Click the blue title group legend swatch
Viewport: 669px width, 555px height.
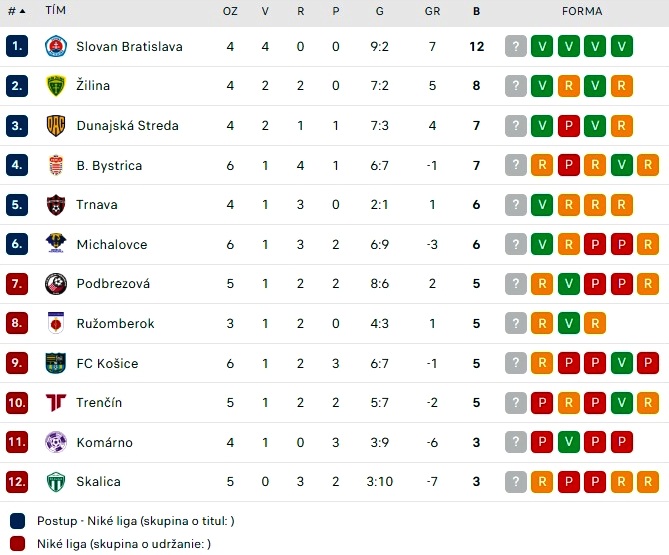(17, 521)
